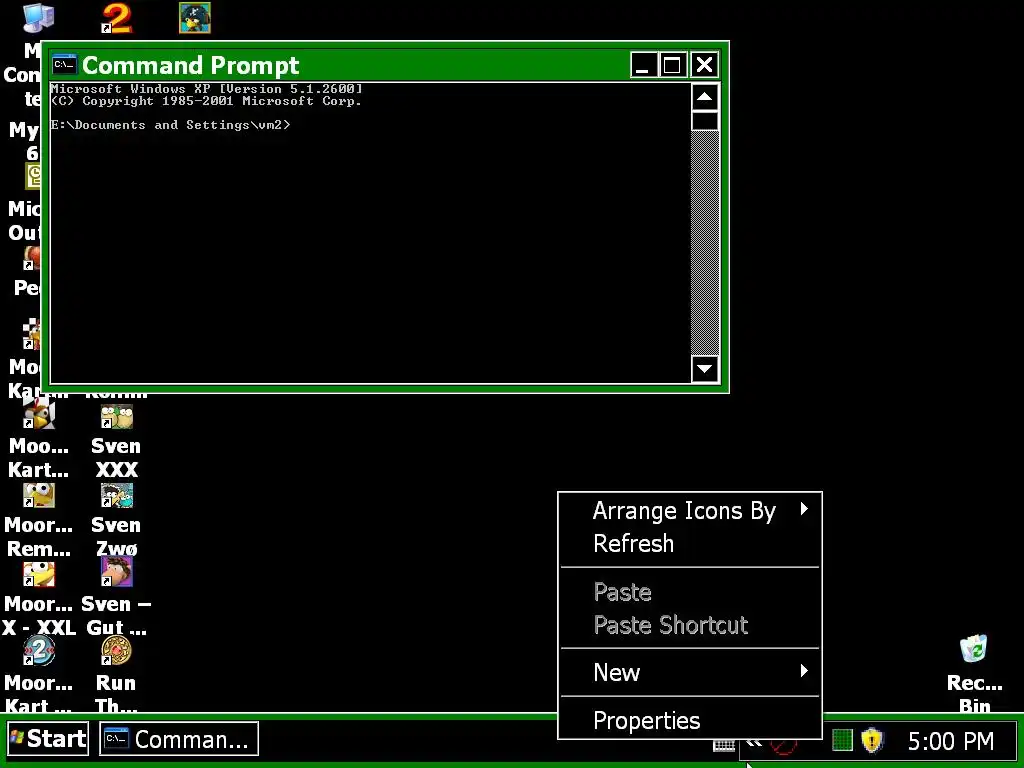Select the Run Th... gold coin shortcut
The image size is (1024, 768).
(117, 651)
